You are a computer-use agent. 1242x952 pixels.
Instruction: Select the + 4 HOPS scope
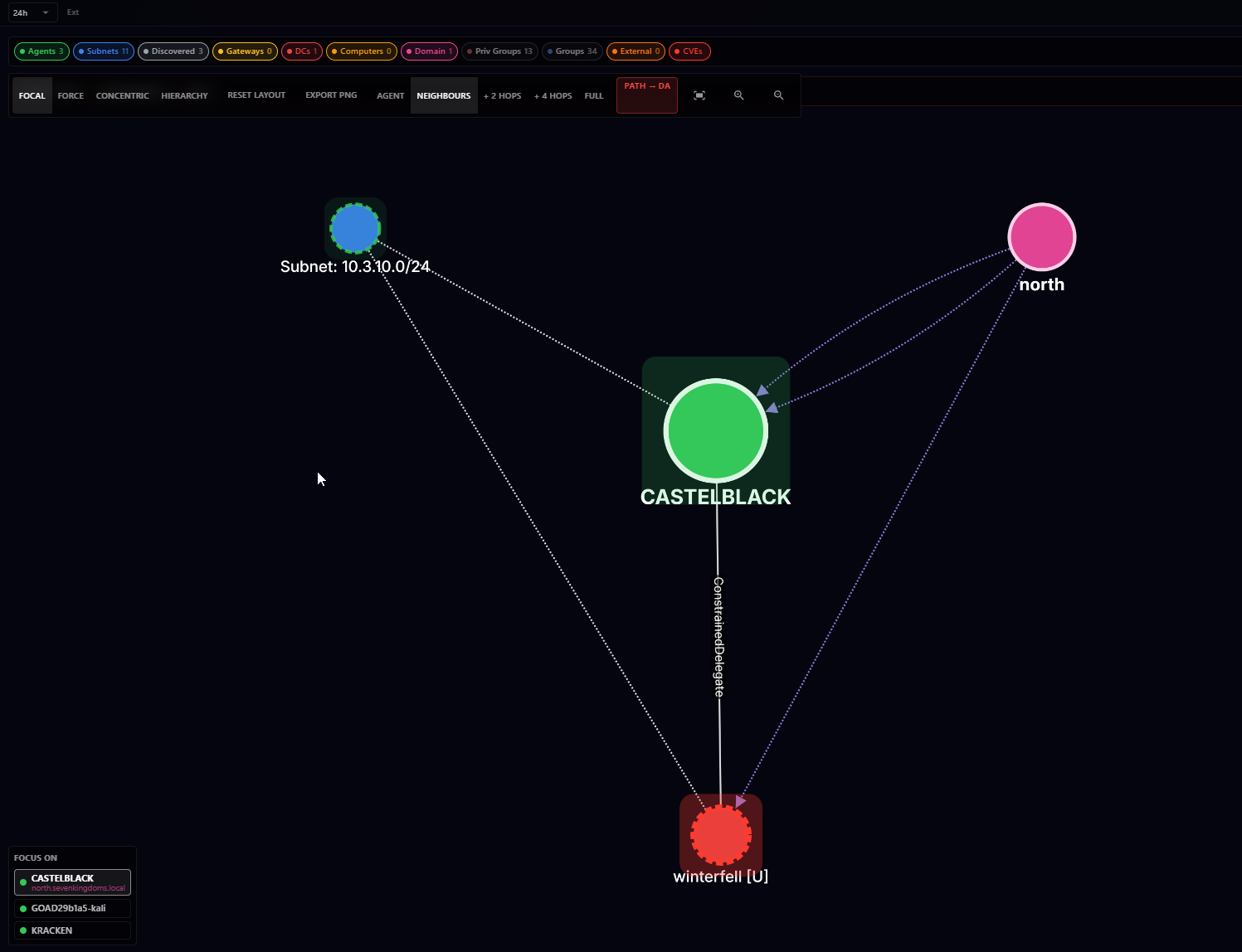553,95
